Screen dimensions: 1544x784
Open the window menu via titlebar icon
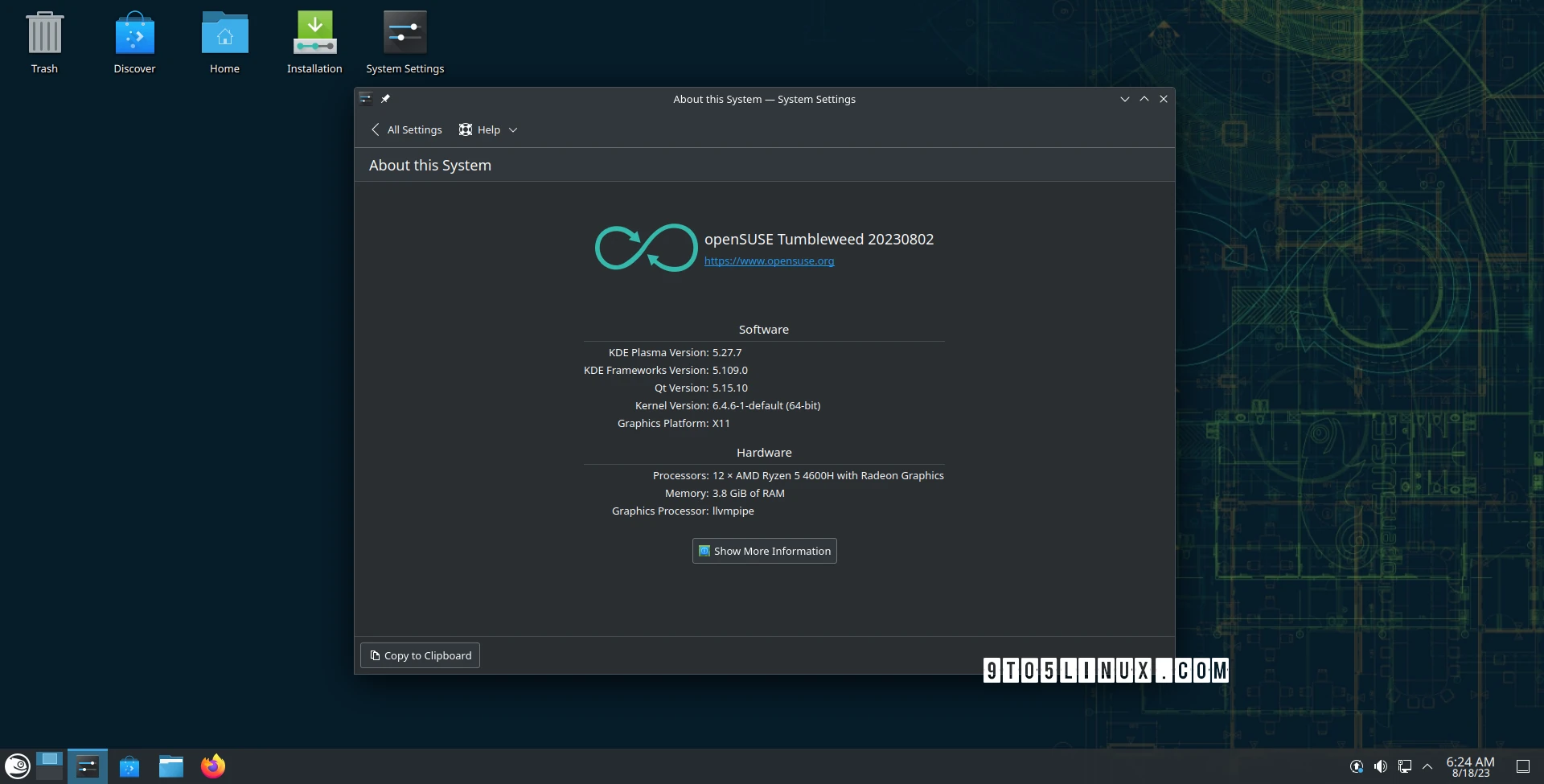366,99
